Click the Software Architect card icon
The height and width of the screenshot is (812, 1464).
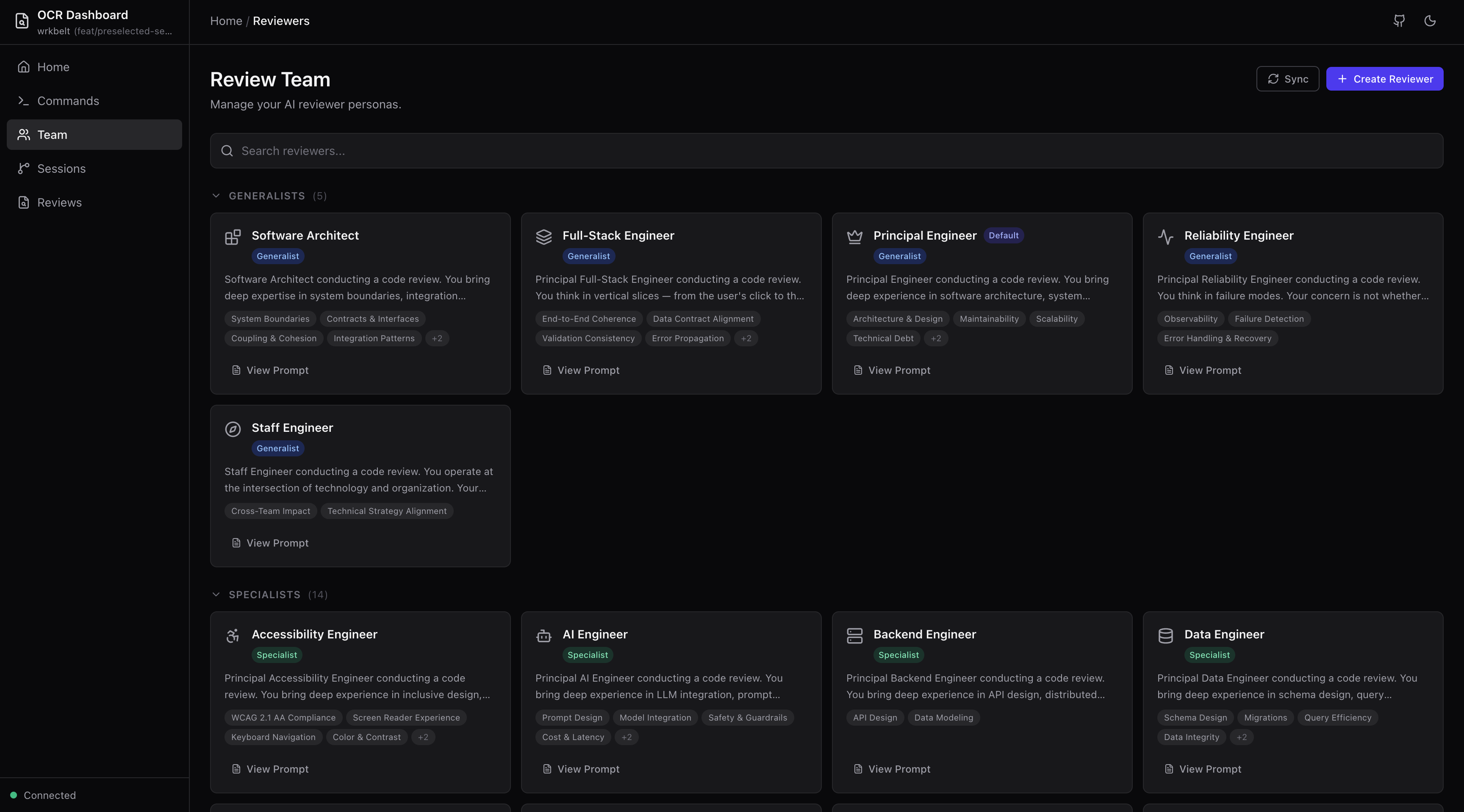(233, 237)
